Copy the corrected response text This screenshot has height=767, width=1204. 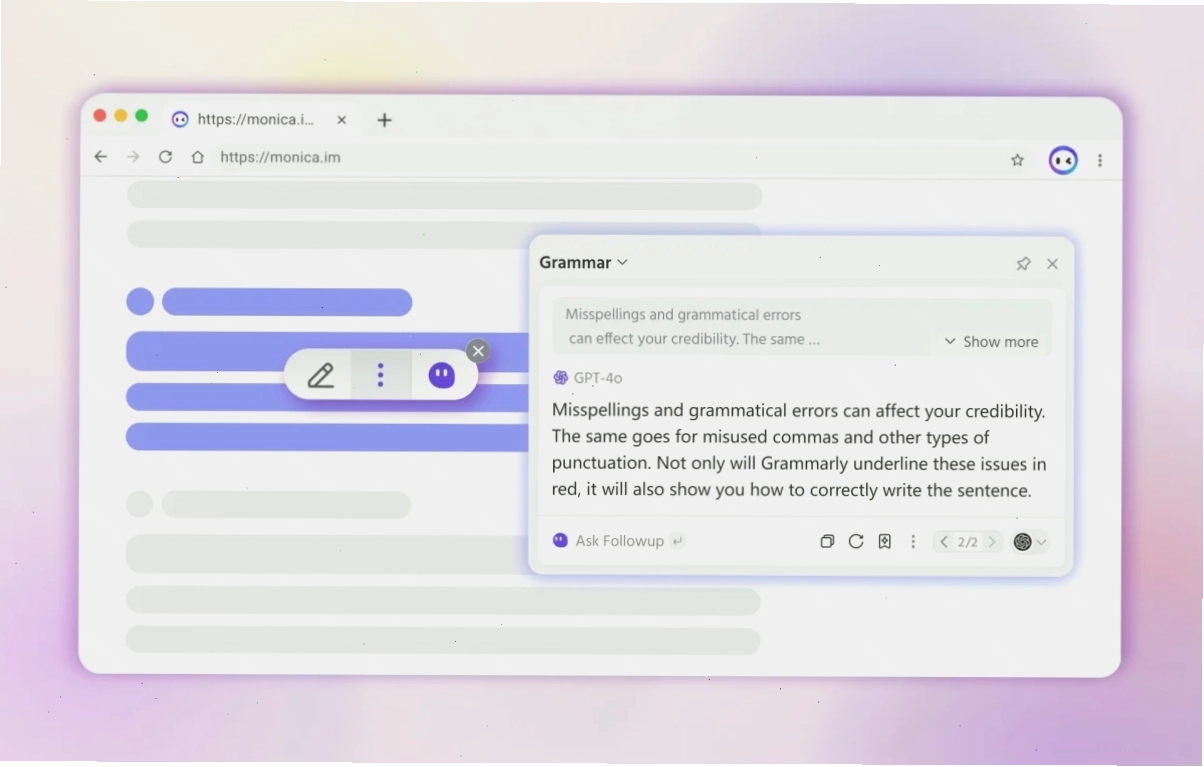pos(827,541)
